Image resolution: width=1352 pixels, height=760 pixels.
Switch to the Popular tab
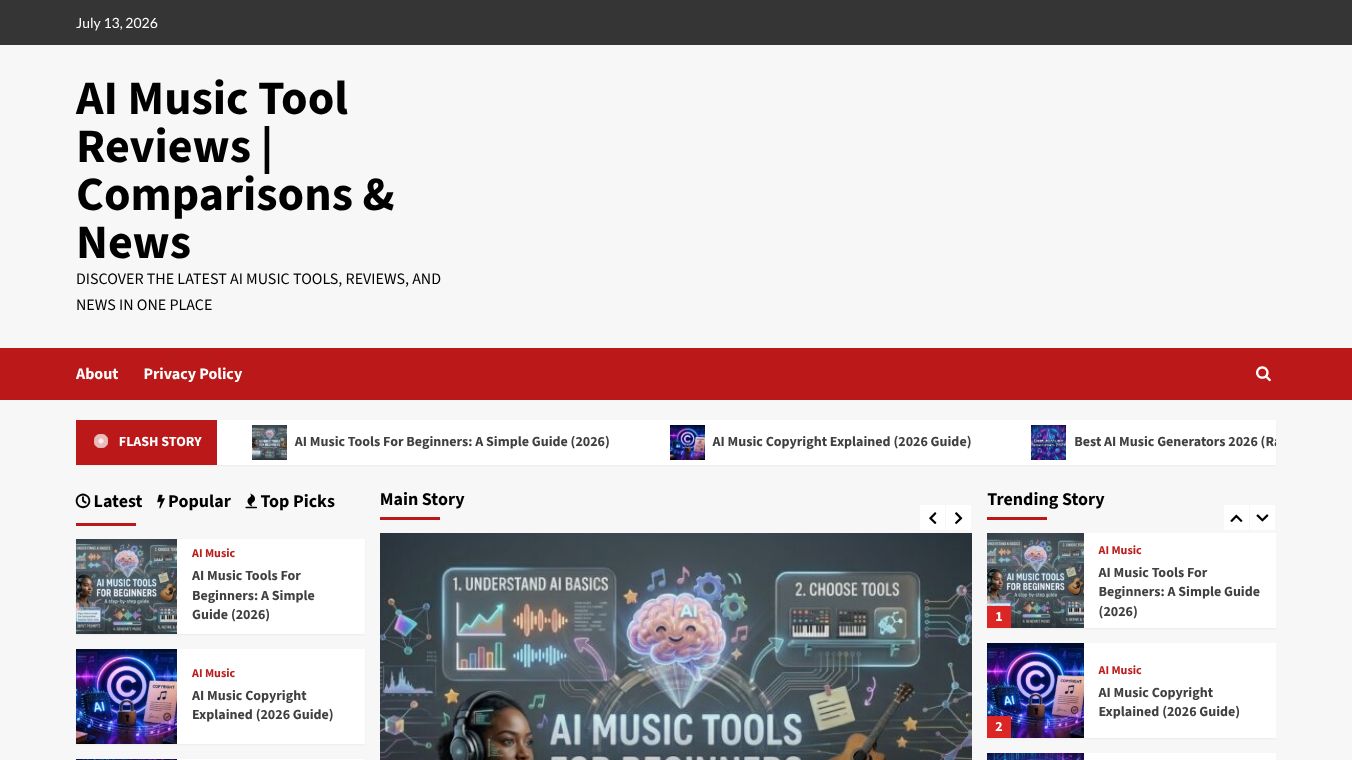194,501
